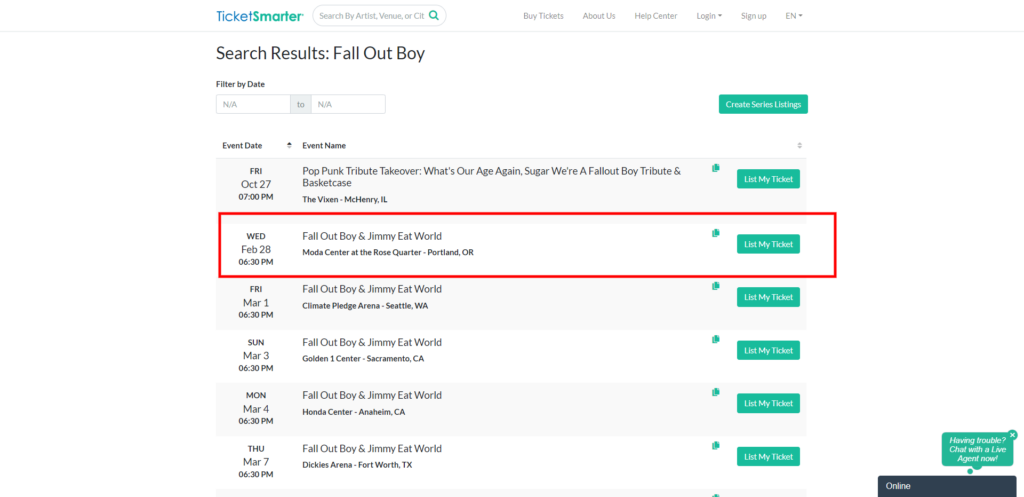1024x497 pixels.
Task: Click copy icon for Seattle Climate Pledge event
Action: pos(715,286)
